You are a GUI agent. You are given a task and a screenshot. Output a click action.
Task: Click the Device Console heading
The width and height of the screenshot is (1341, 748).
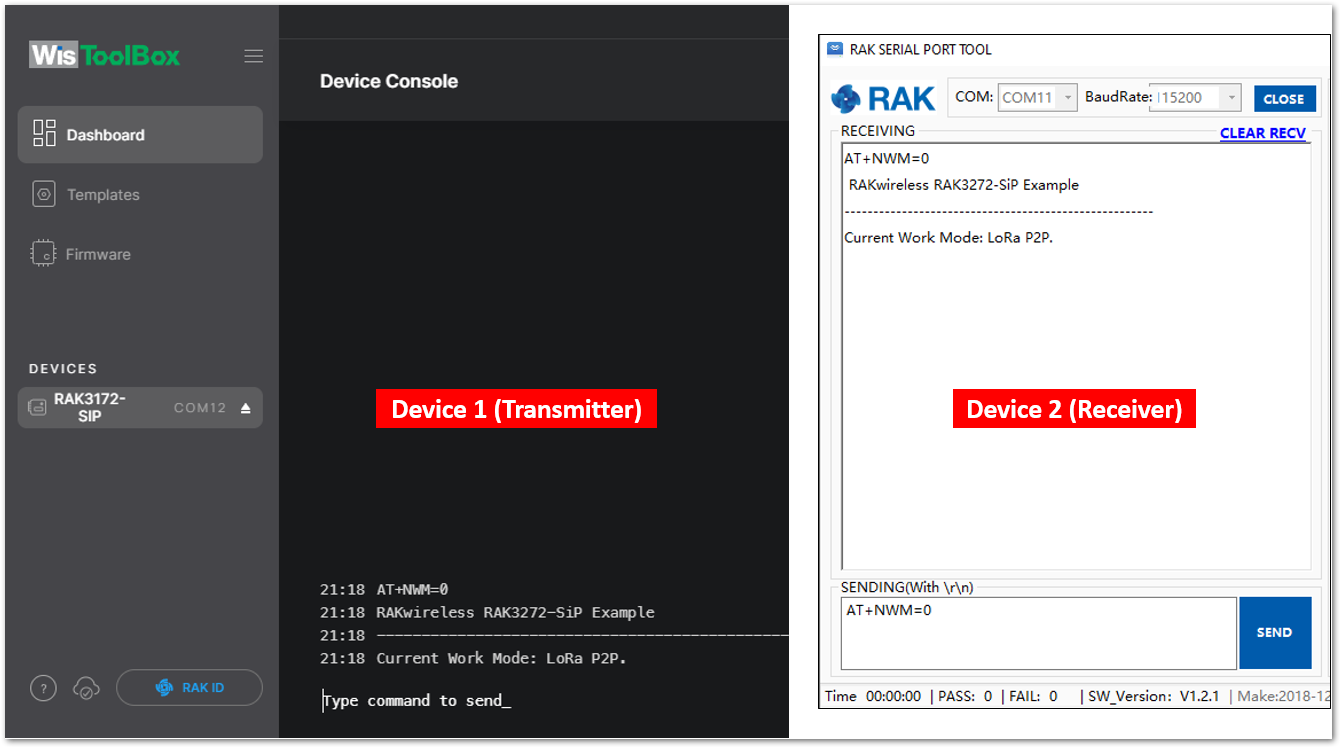coord(389,81)
